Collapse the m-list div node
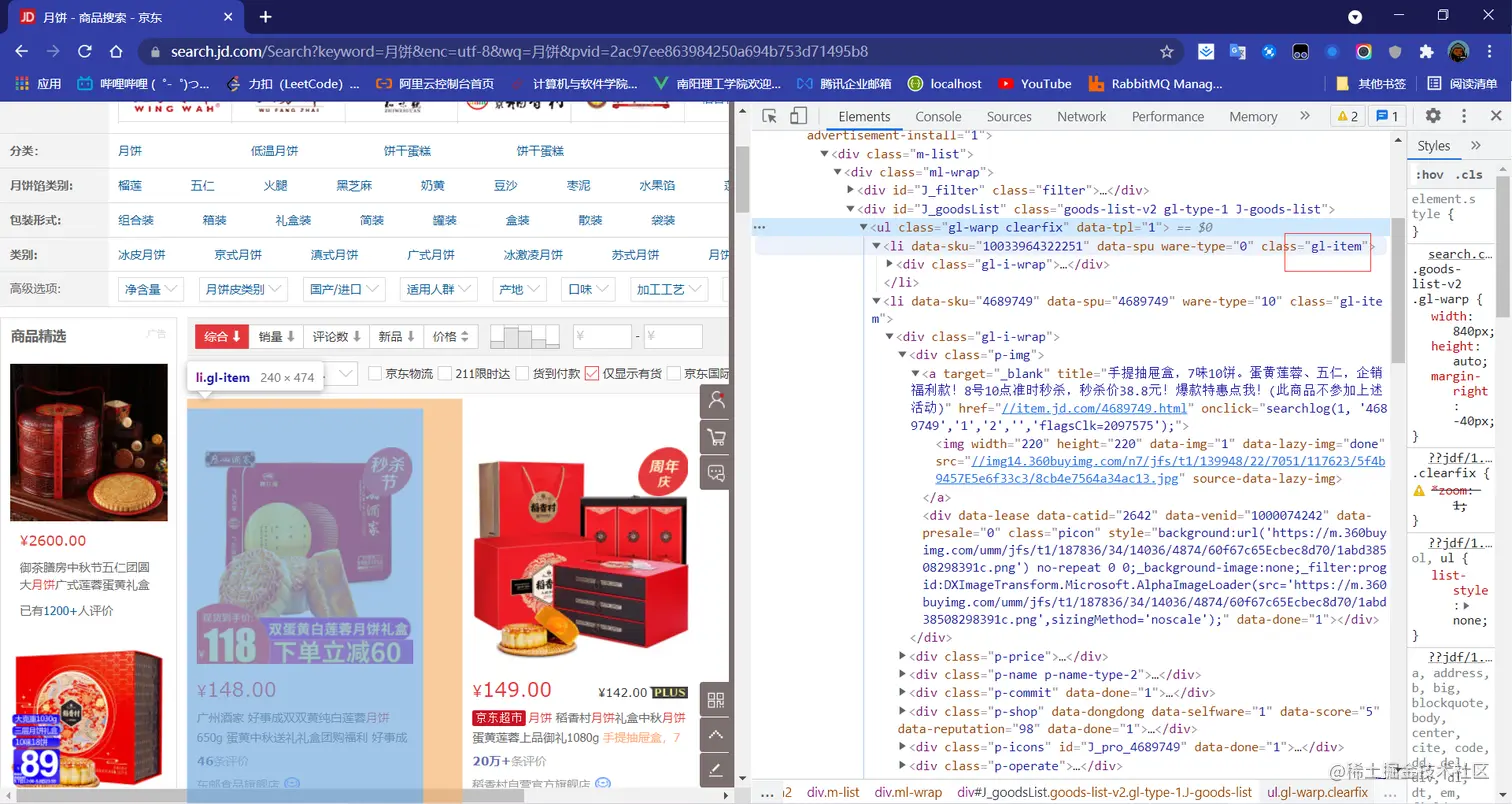This screenshot has width=1512, height=804. [x=825, y=154]
